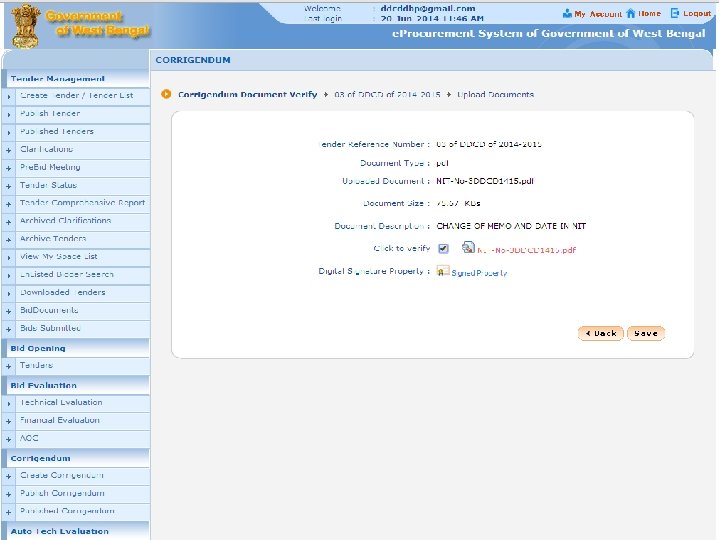Click Upload Documents breadcrumb text
720x540 pixels.
(495, 95)
